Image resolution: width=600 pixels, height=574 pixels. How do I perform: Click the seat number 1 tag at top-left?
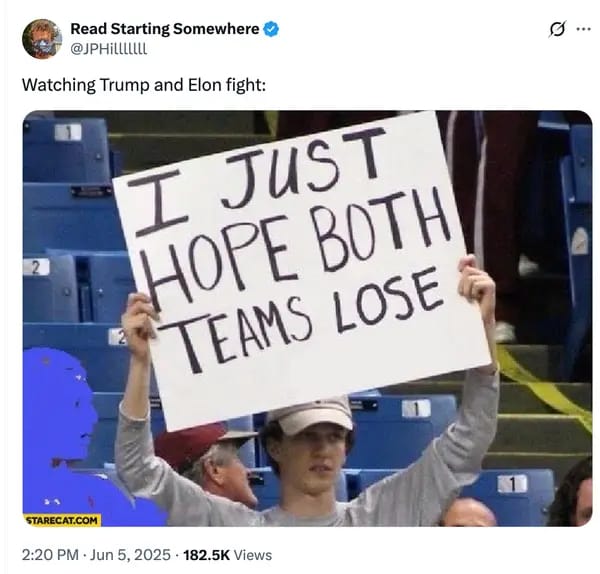[68, 132]
